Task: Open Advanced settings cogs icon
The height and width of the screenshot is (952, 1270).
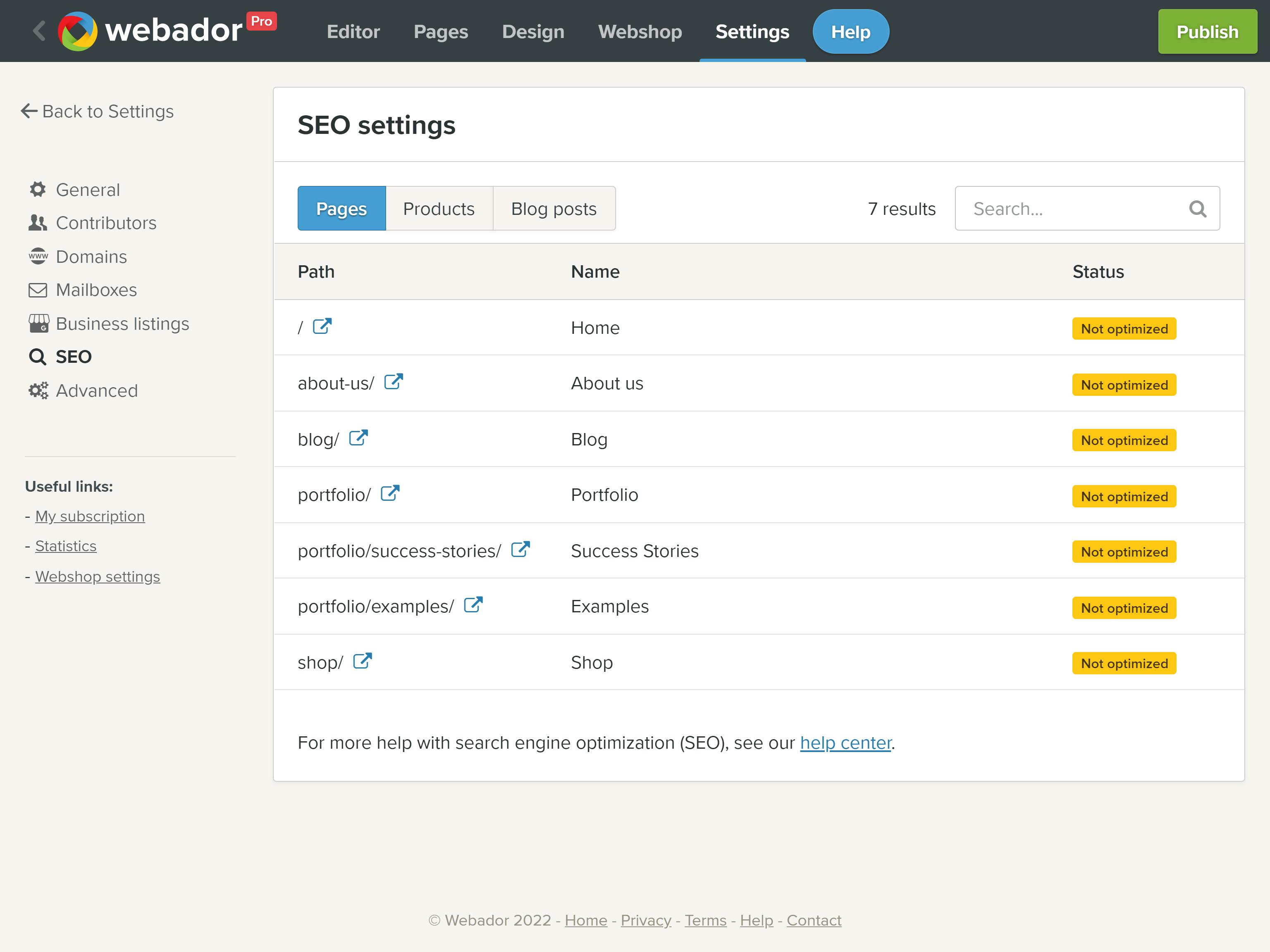Action: click(38, 390)
